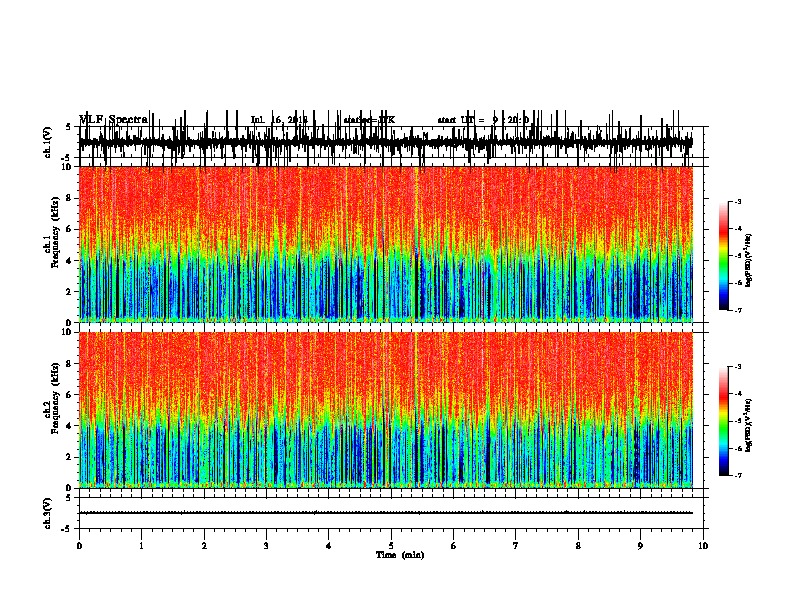792x612 pixels.
Task: Click time axis tick label '4'
Action: pyautogui.click(x=329, y=546)
